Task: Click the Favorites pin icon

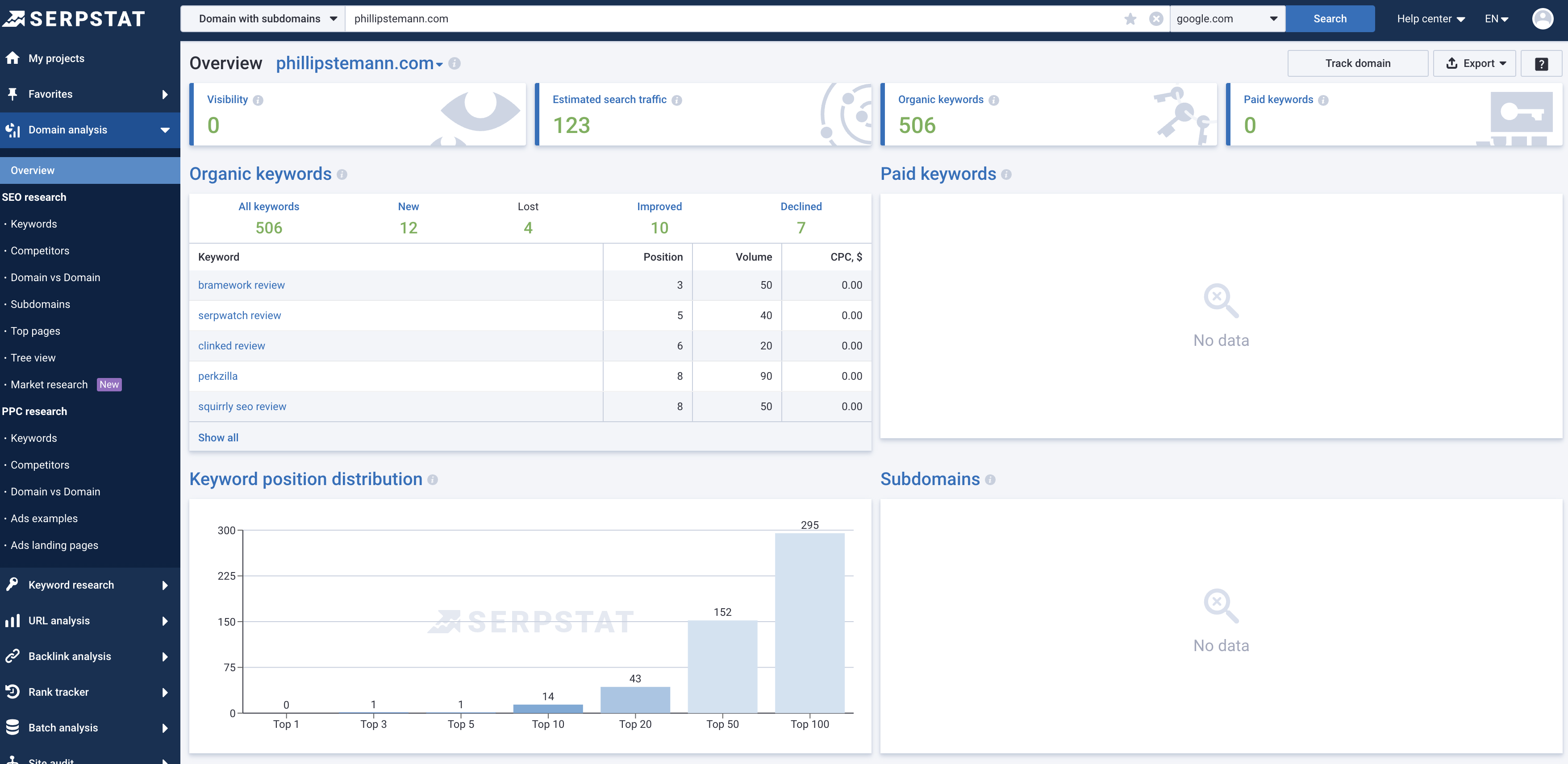Action: (x=12, y=94)
